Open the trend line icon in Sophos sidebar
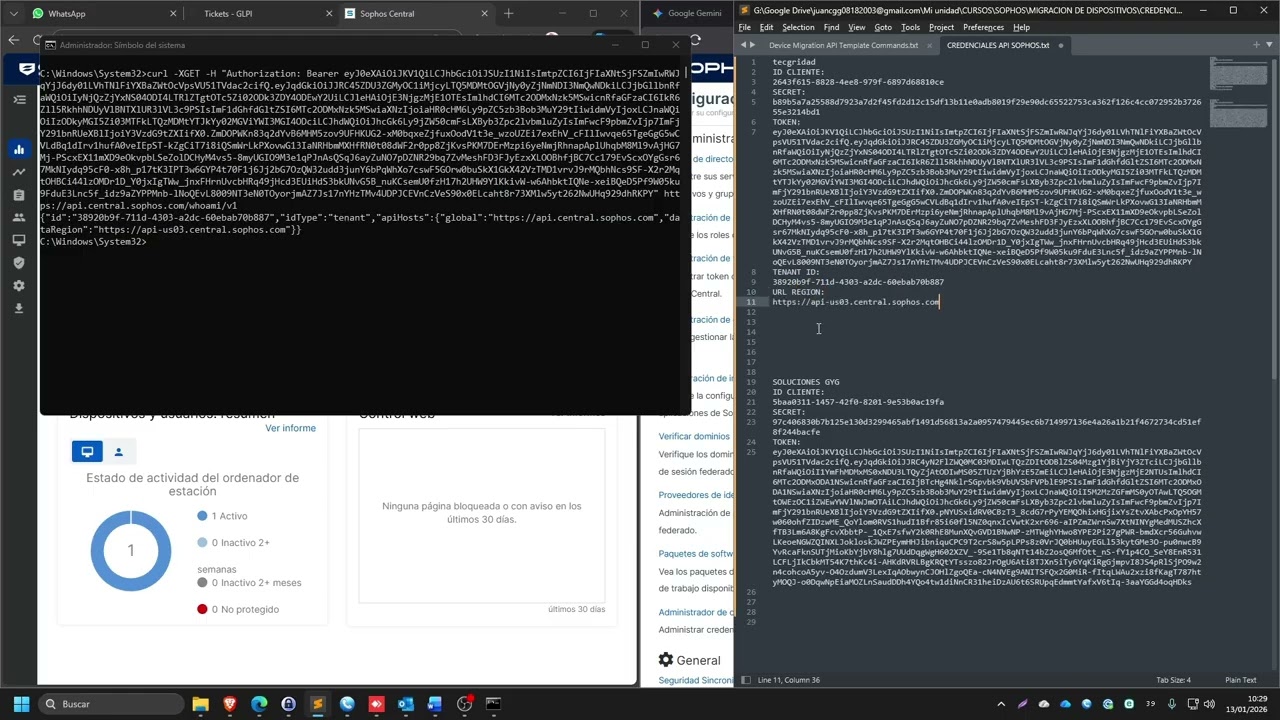The width and height of the screenshot is (1280, 720). point(19,172)
